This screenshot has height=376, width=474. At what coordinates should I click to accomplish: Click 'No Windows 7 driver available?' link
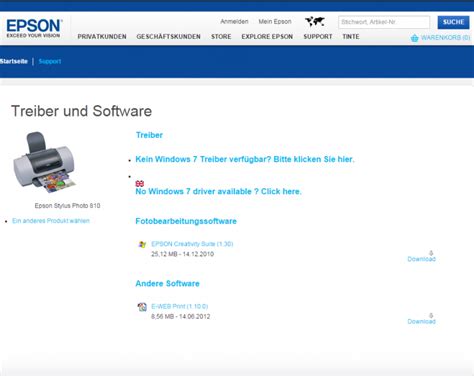tap(218, 191)
